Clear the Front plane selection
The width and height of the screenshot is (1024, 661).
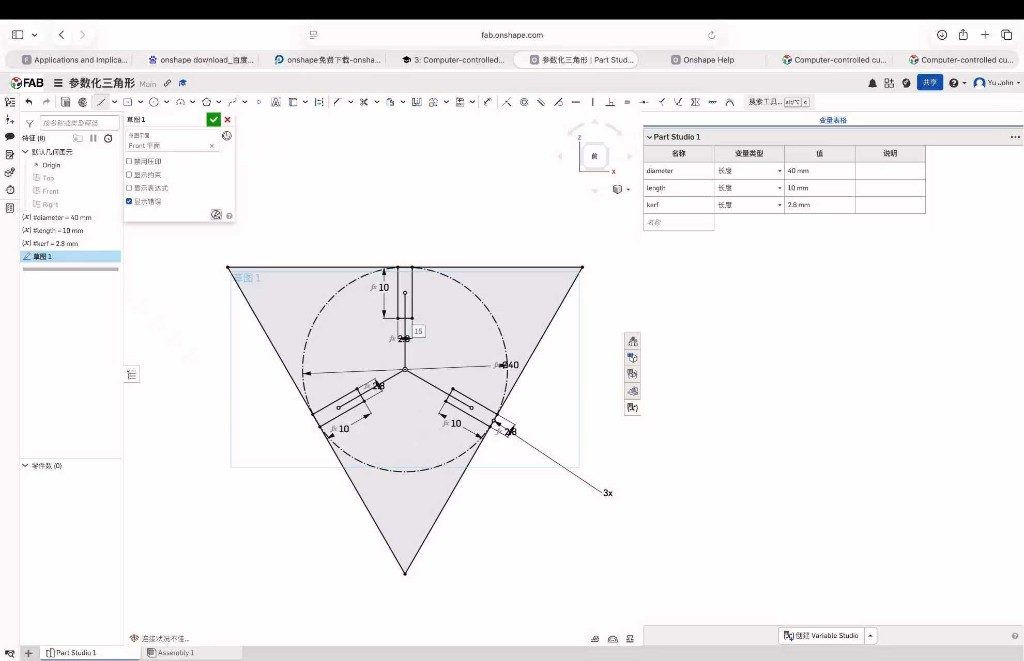coord(212,146)
